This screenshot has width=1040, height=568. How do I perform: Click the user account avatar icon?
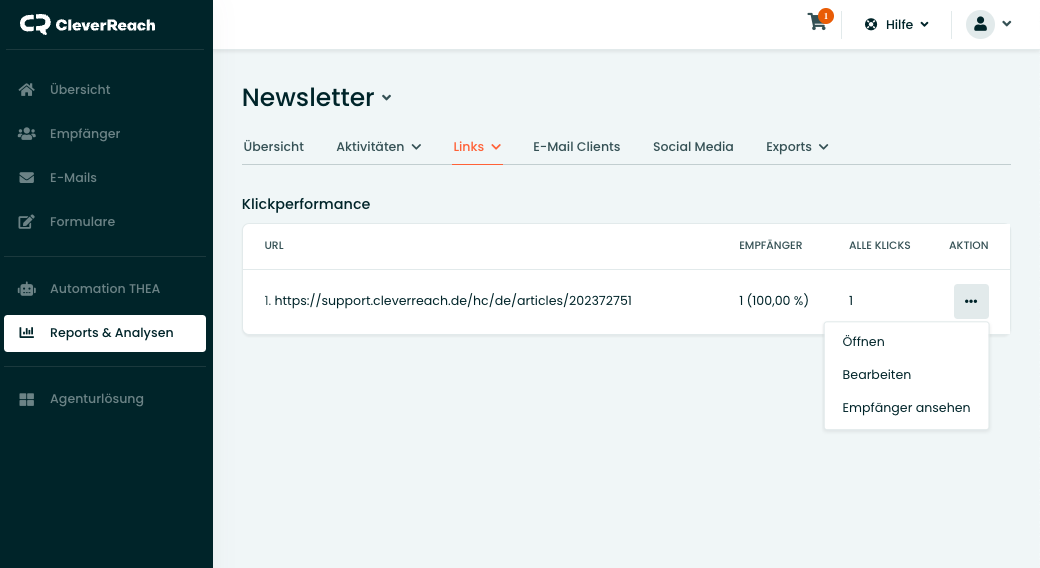click(980, 25)
